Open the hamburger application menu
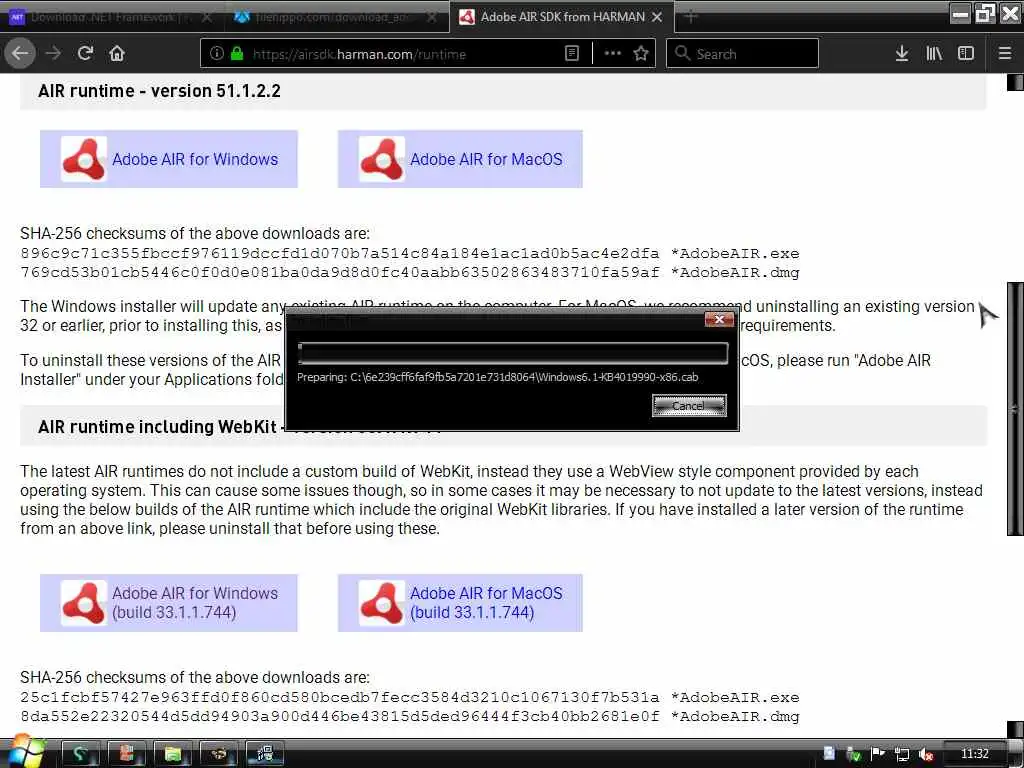 (x=1005, y=54)
